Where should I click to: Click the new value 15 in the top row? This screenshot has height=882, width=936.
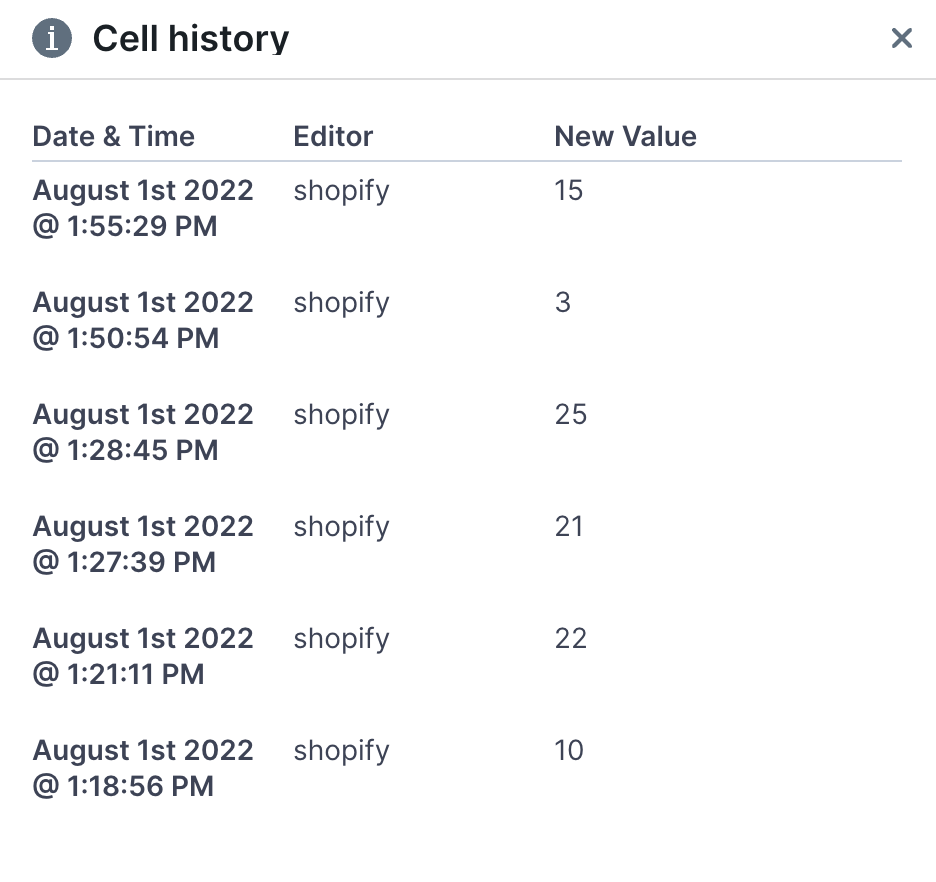pos(568,191)
